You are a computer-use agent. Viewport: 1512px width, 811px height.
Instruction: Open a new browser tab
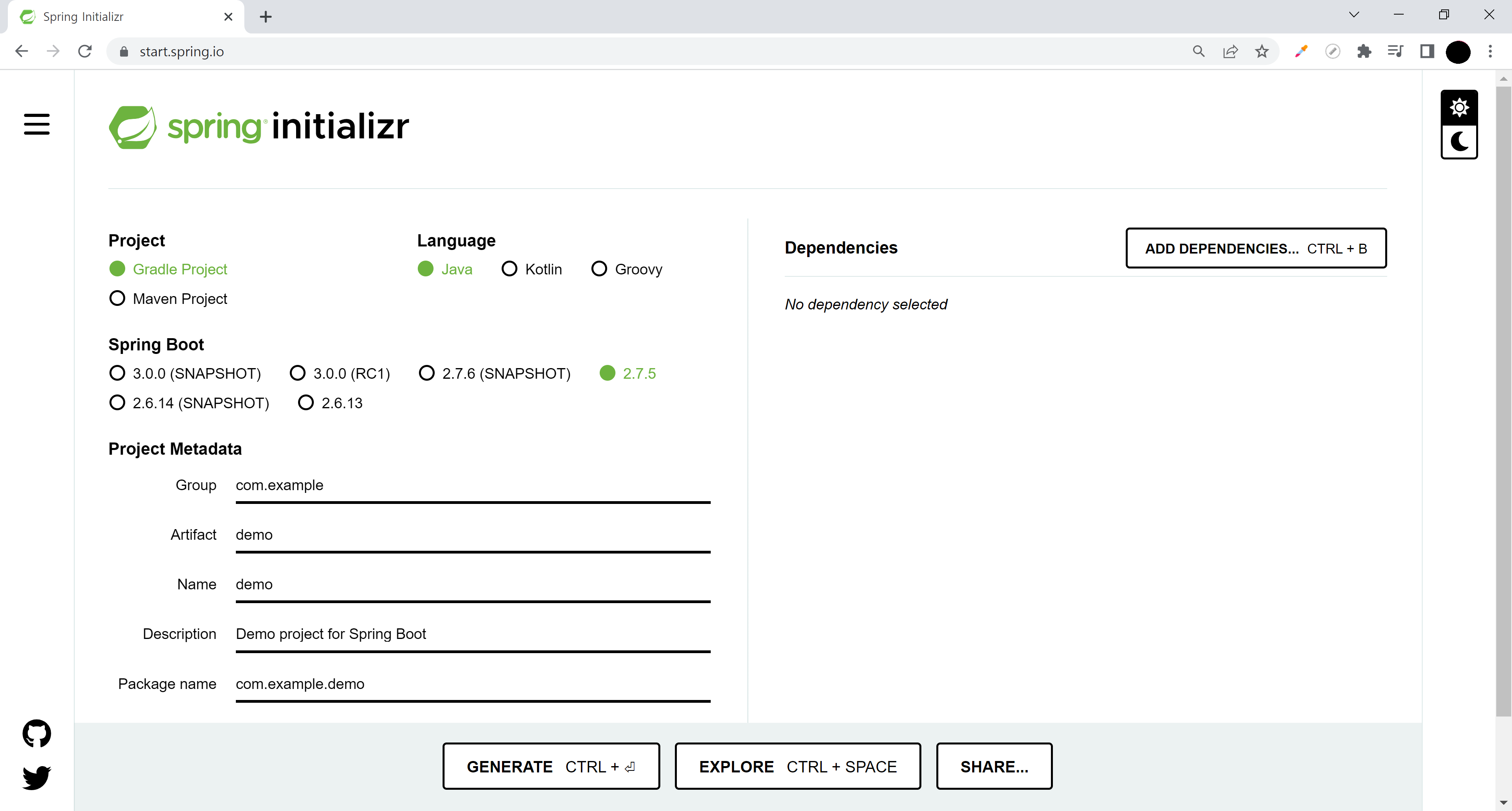(x=265, y=17)
